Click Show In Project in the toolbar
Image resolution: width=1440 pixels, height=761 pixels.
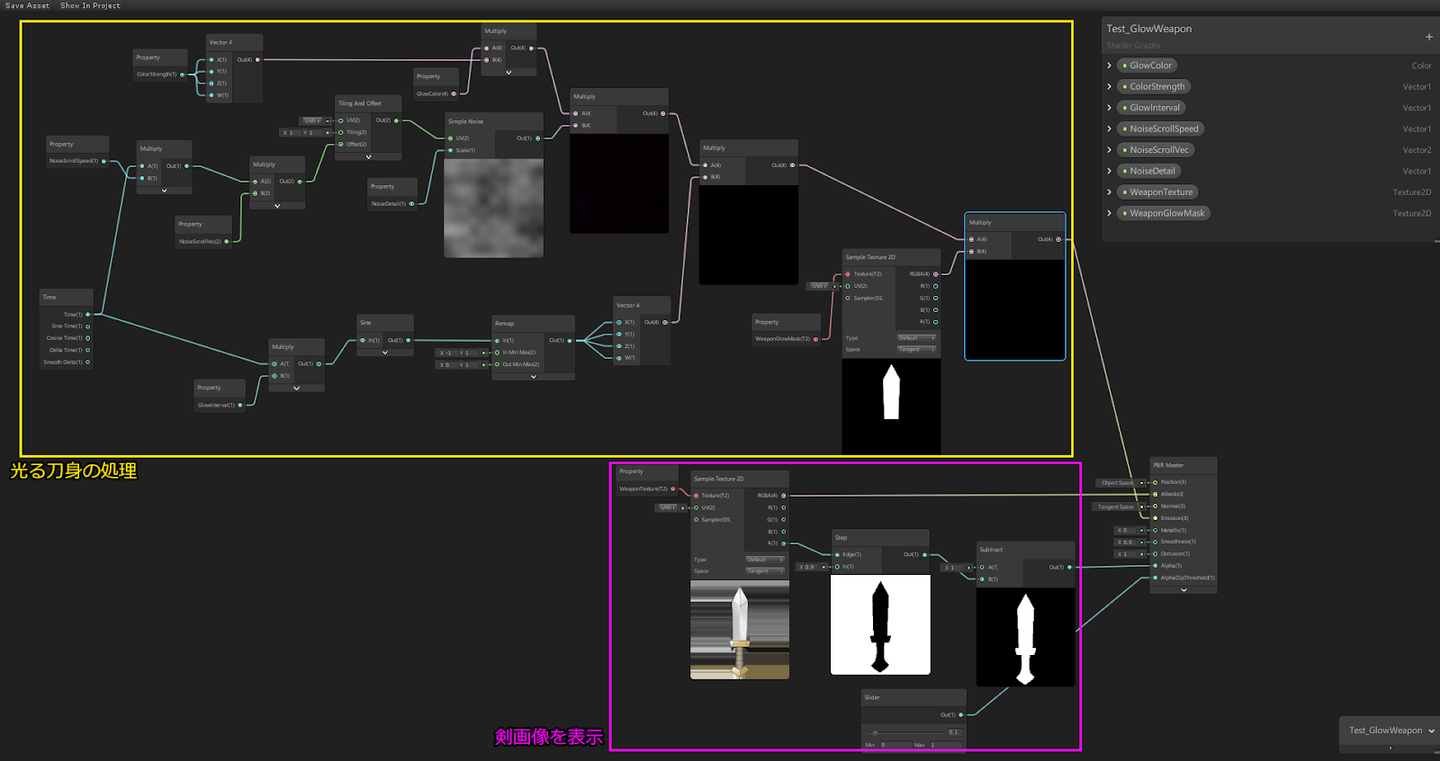[90, 6]
